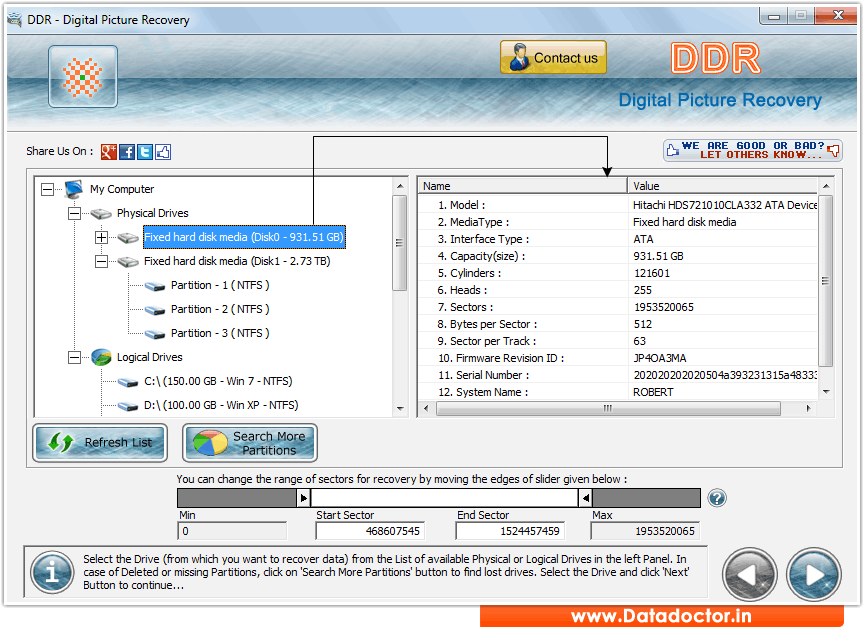Viewport: 864px width, 627px height.
Task: Click the Refresh List button
Action: tap(100, 442)
